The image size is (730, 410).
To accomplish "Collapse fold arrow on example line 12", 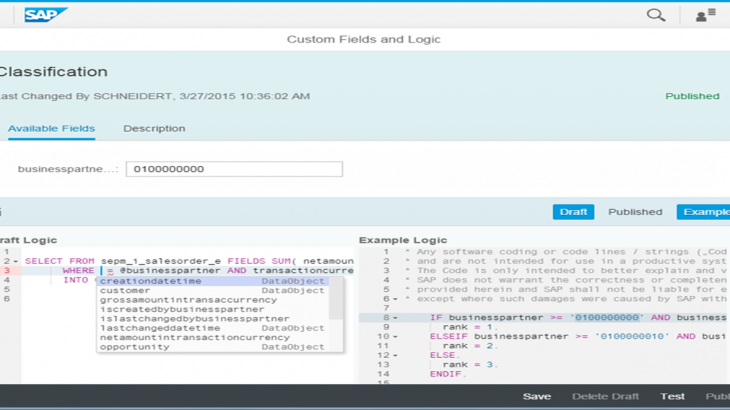I will click(x=395, y=356).
